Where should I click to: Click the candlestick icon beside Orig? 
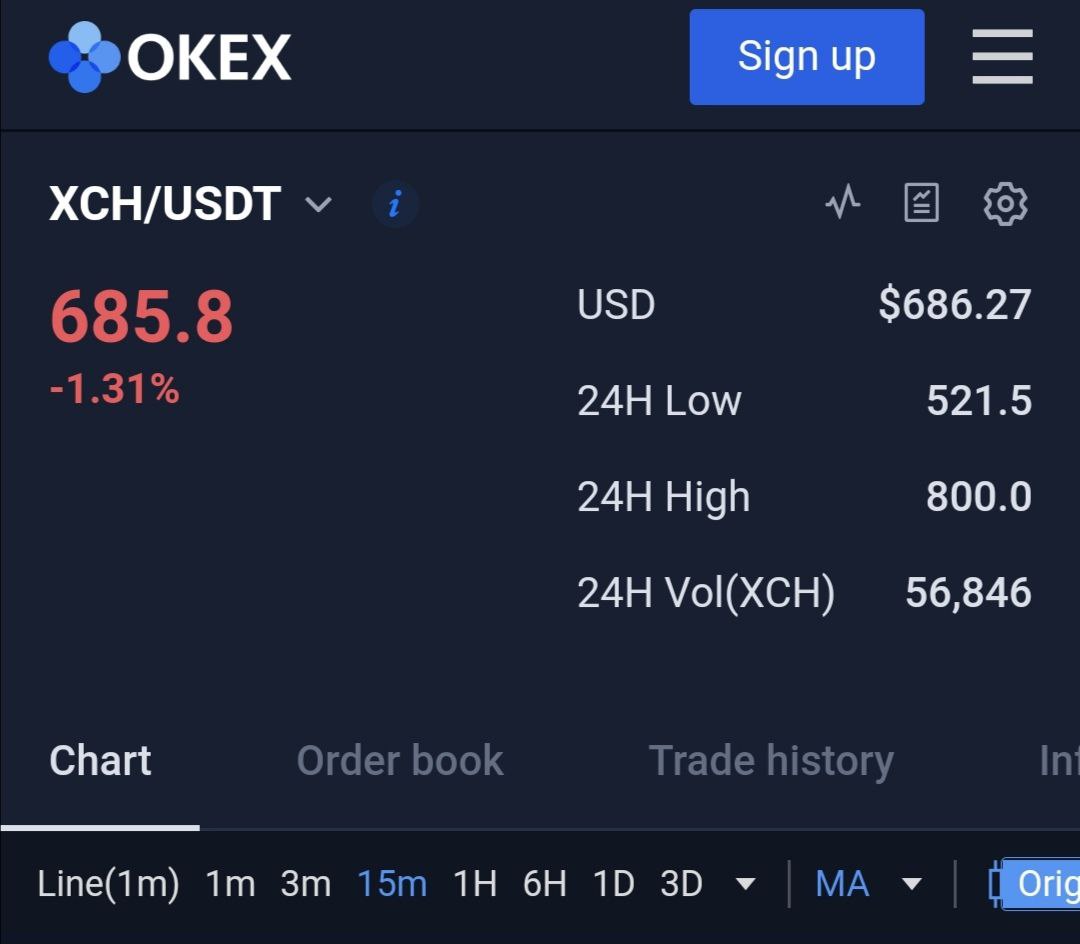click(x=995, y=883)
